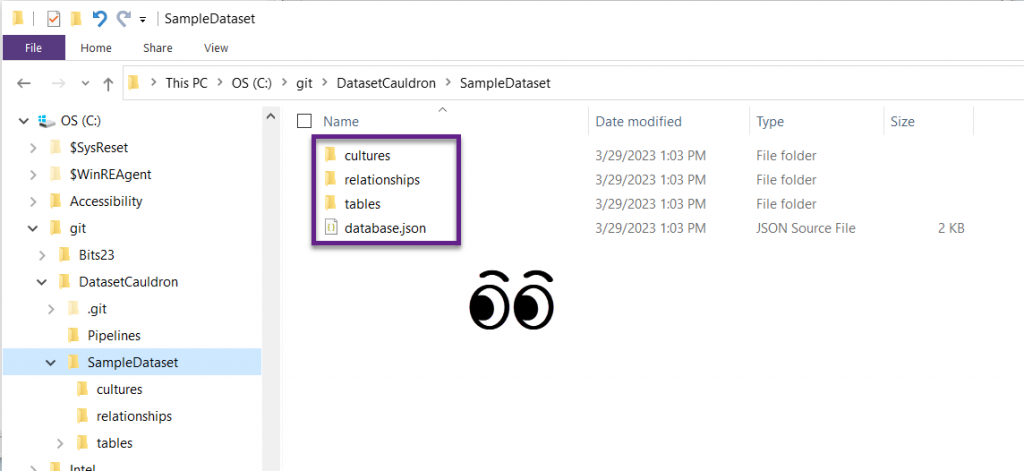Image resolution: width=1024 pixels, height=471 pixels.
Task: Select Pipelines folder in navigation tree
Action: coord(114,336)
